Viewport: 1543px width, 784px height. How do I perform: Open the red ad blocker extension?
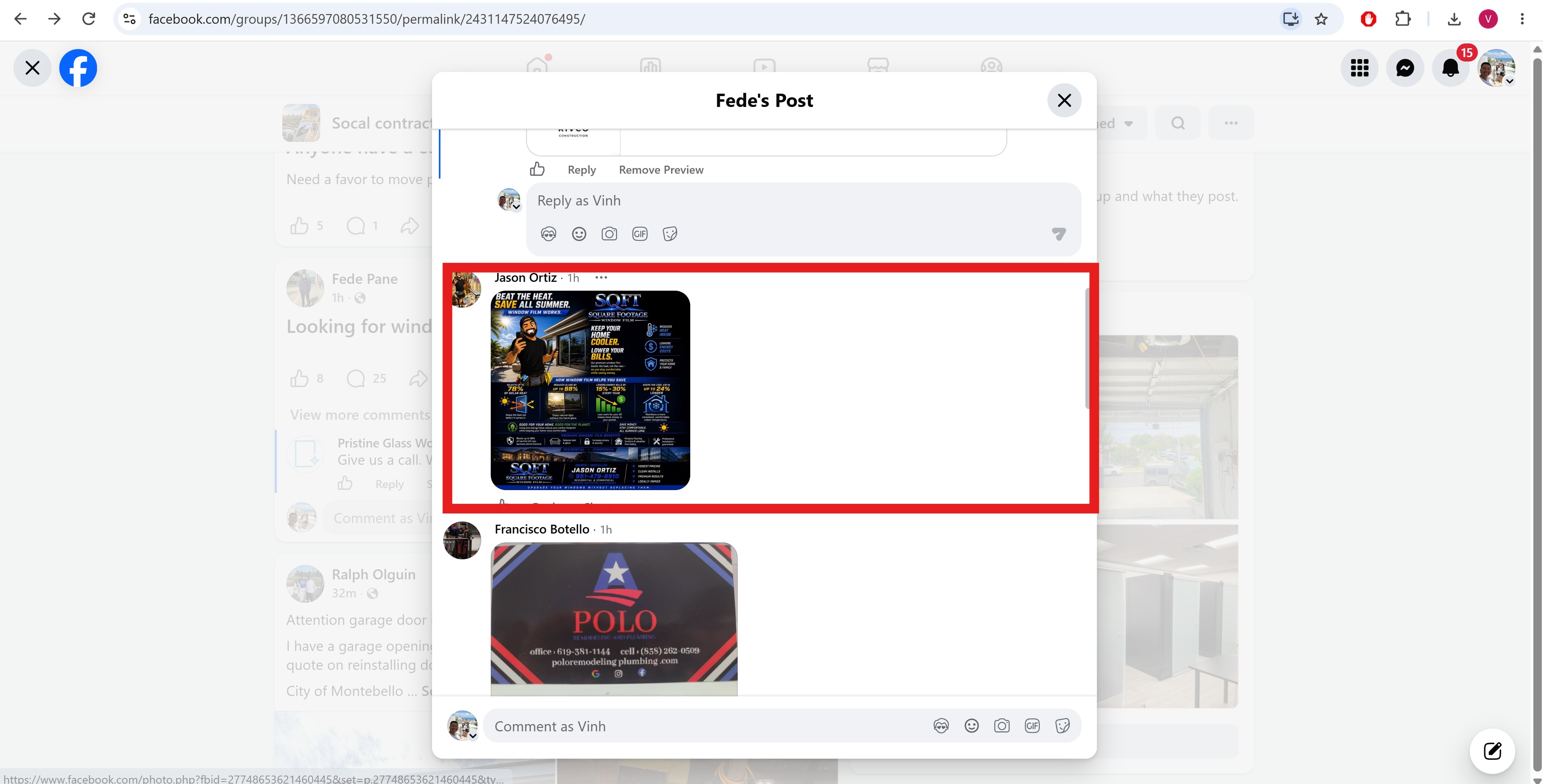point(1368,19)
